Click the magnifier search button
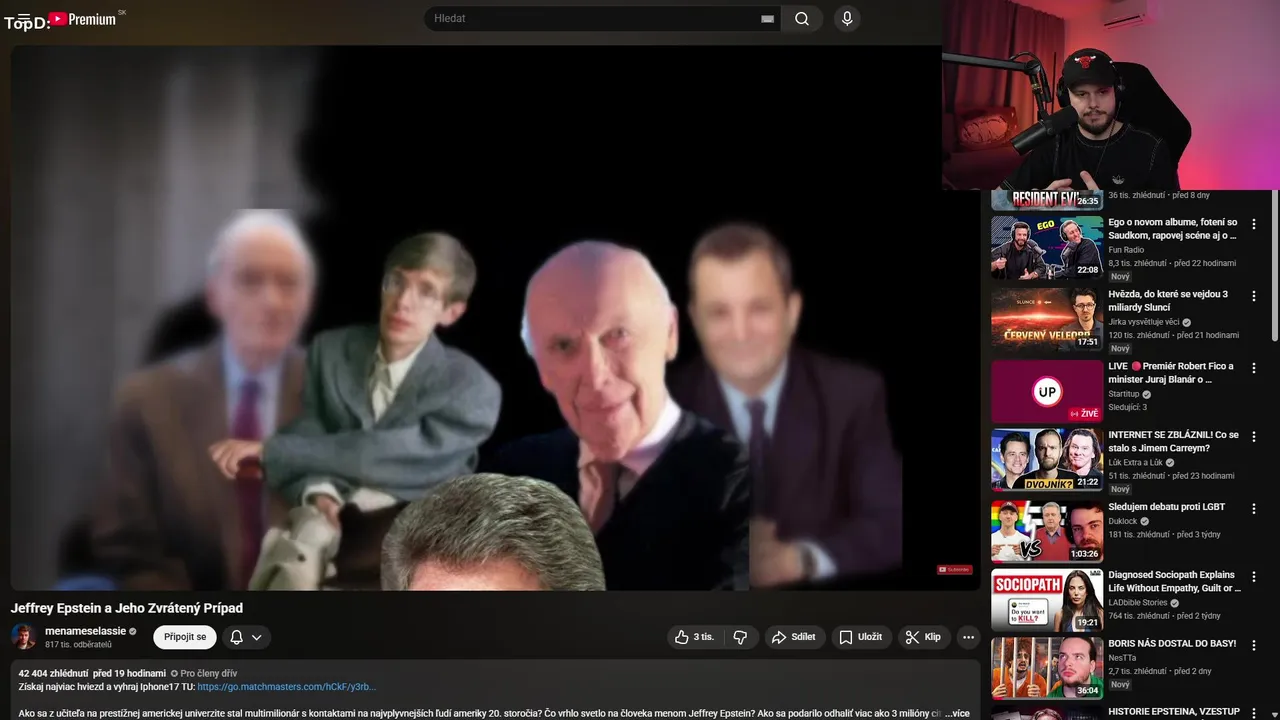The width and height of the screenshot is (1280, 720). point(802,19)
